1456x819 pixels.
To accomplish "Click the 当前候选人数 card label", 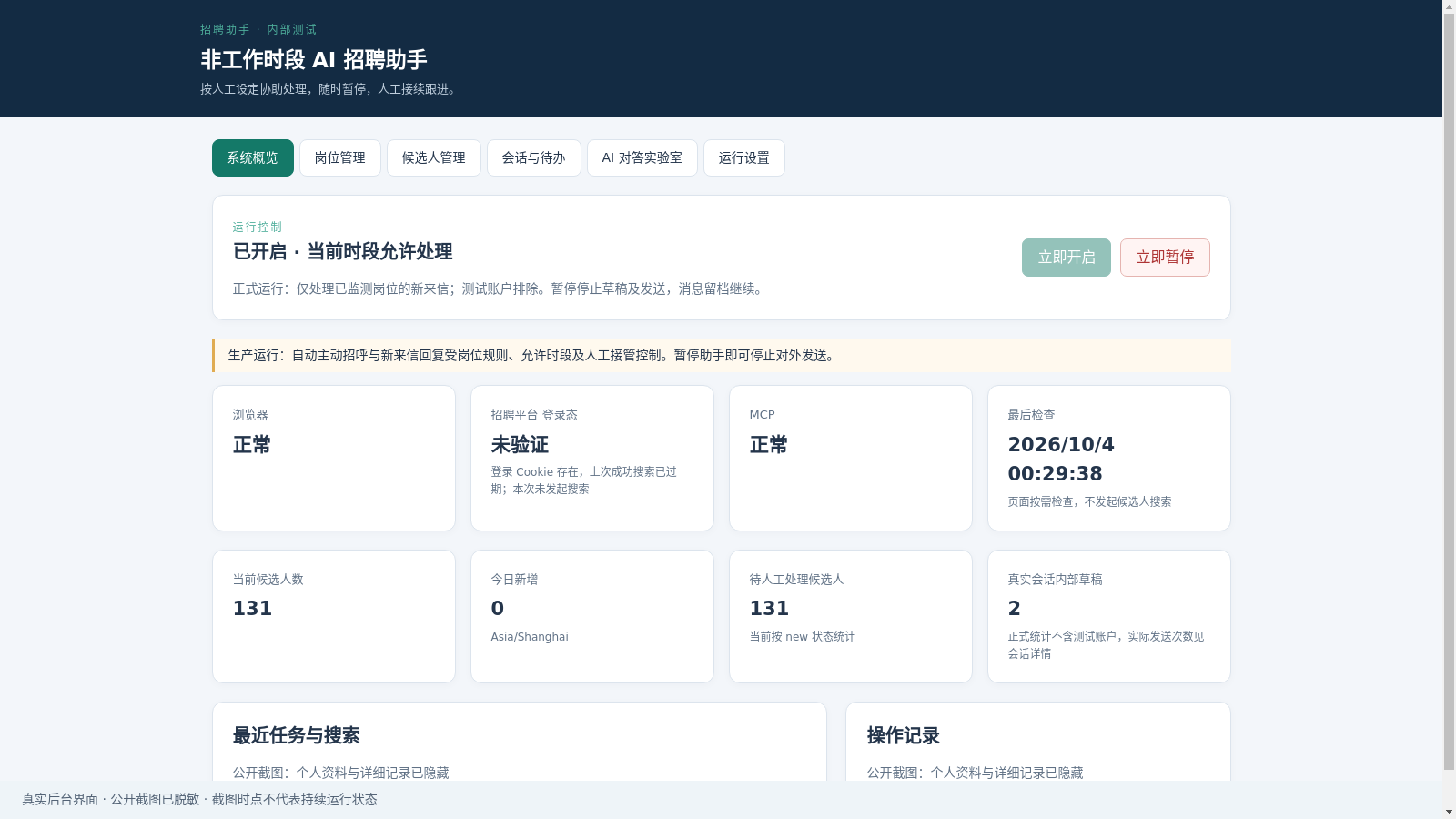I will (268, 580).
